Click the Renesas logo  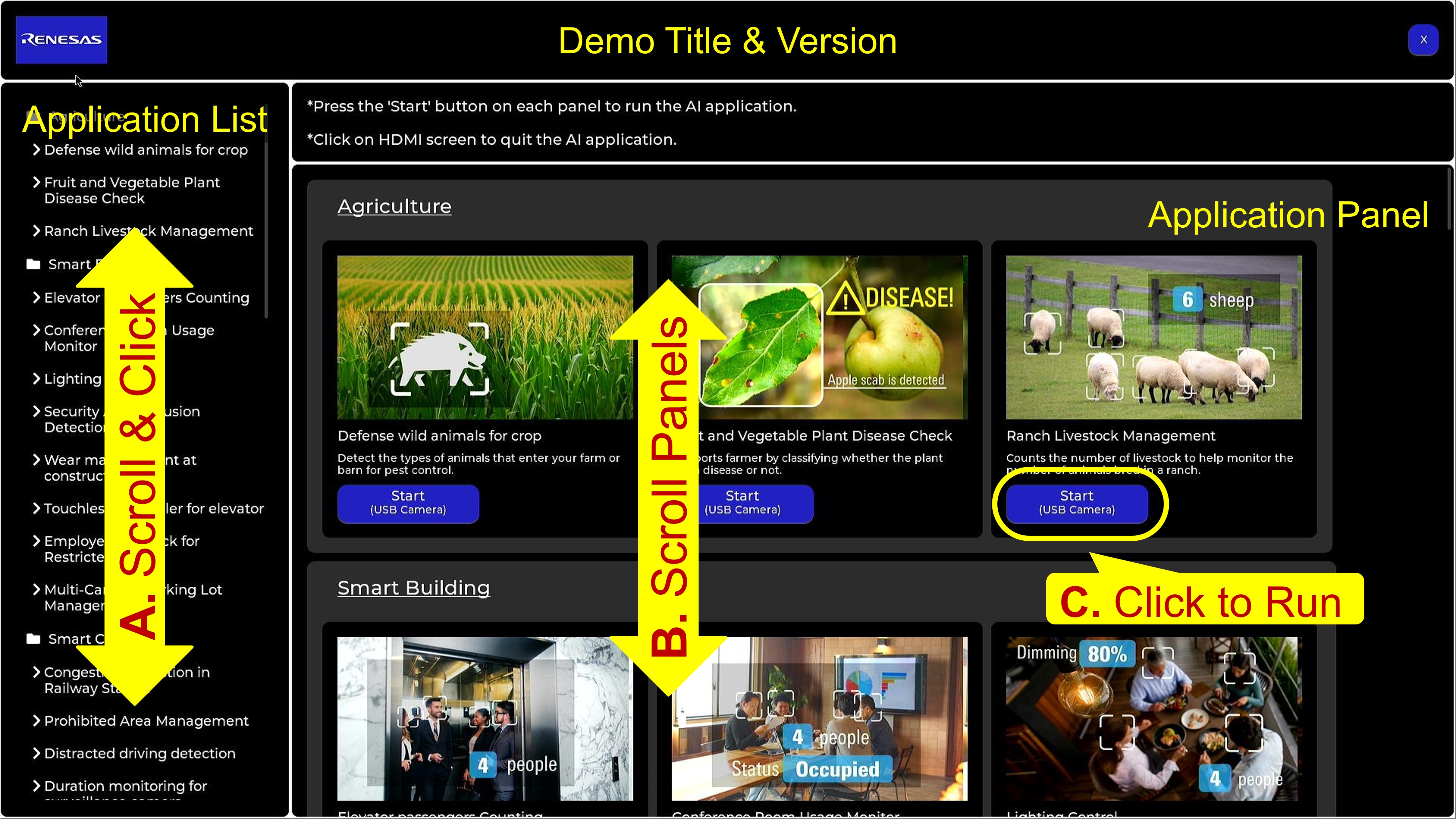[61, 40]
